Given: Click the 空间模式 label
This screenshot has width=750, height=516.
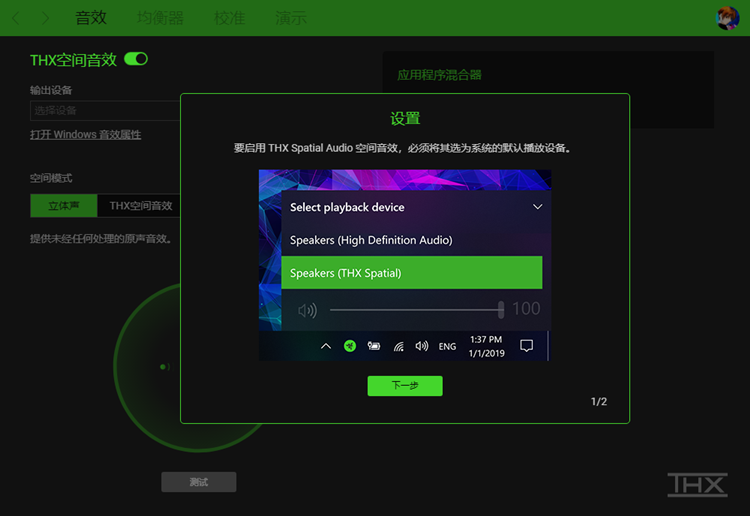Looking at the screenshot, I should [x=51, y=178].
